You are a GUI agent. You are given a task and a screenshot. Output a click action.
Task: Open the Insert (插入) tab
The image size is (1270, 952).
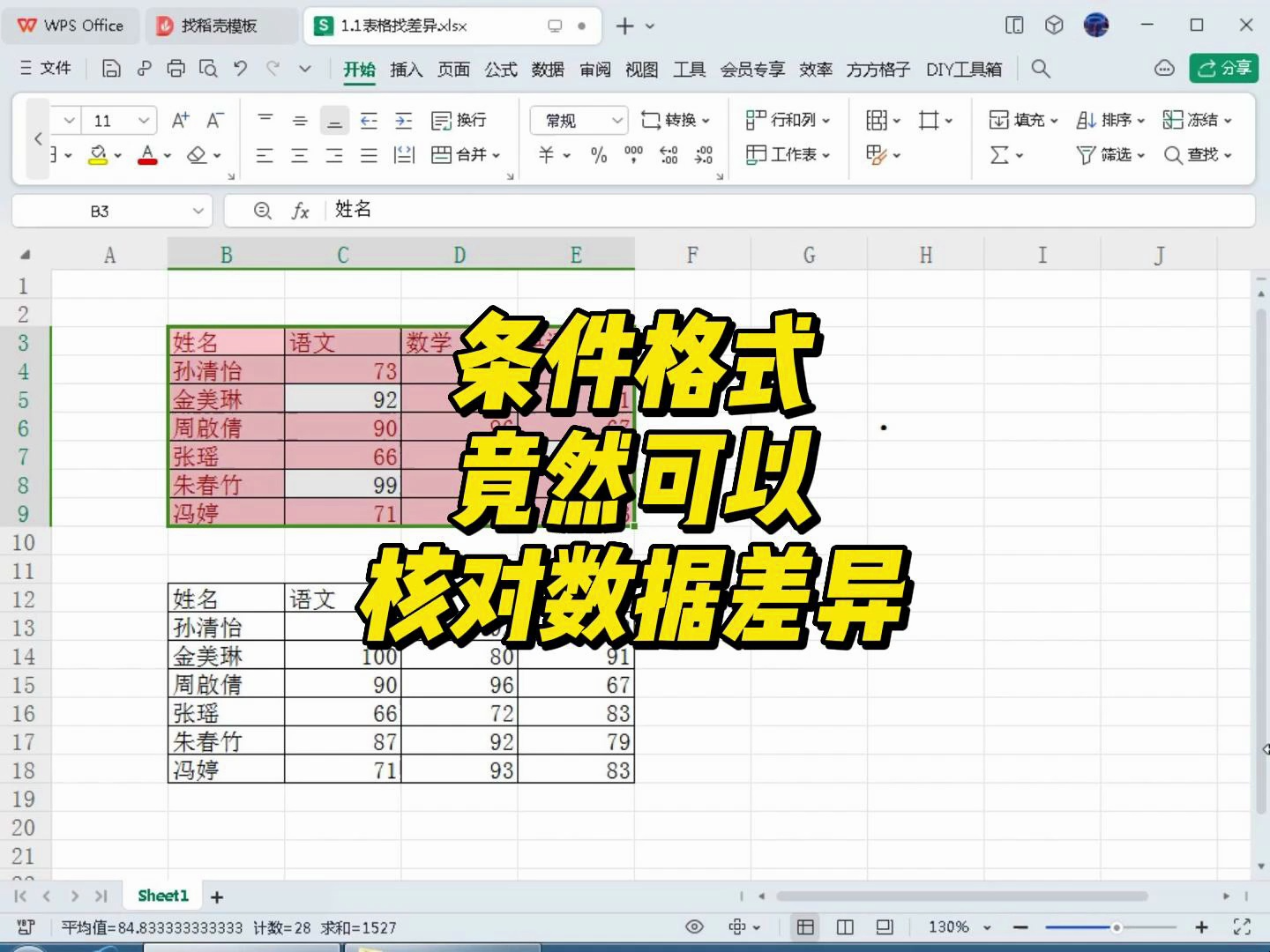pos(406,69)
